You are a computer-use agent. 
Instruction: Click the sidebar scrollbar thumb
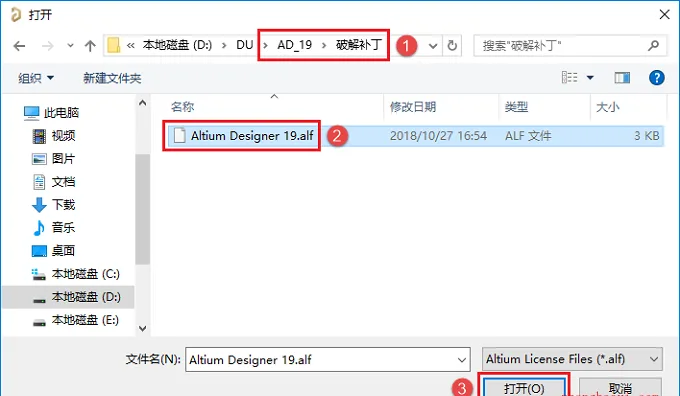pyautogui.click(x=143, y=209)
